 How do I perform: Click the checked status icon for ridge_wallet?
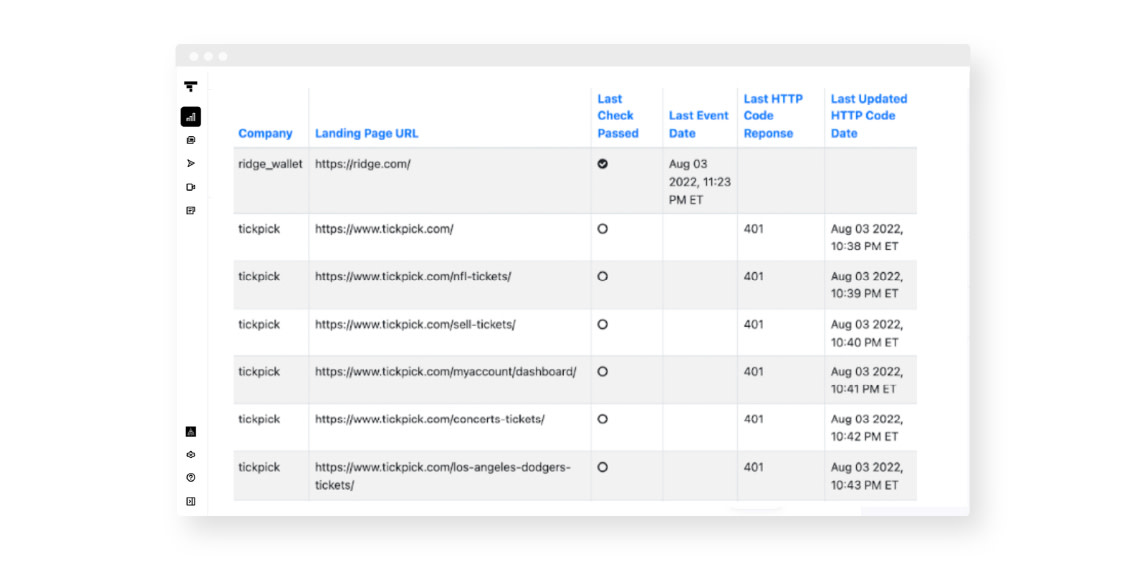click(603, 165)
